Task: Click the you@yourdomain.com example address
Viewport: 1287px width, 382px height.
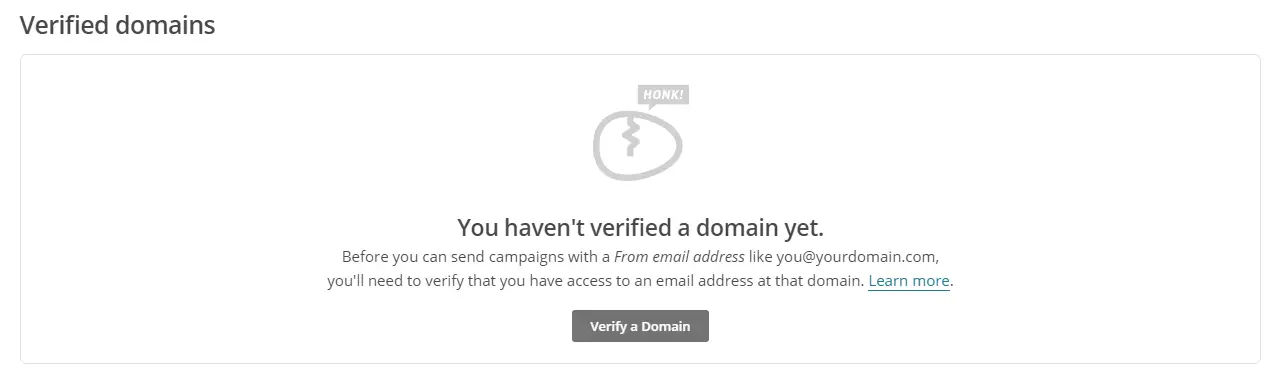Action: [x=857, y=256]
